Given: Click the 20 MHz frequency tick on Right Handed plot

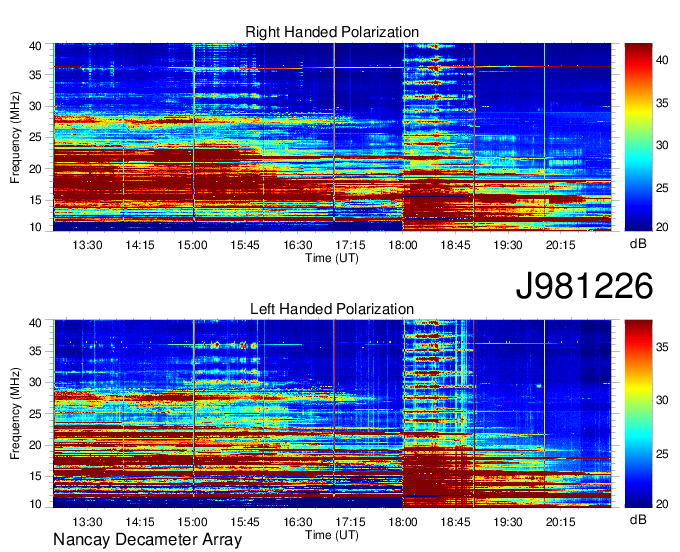Looking at the screenshot, I should tap(35, 169).
